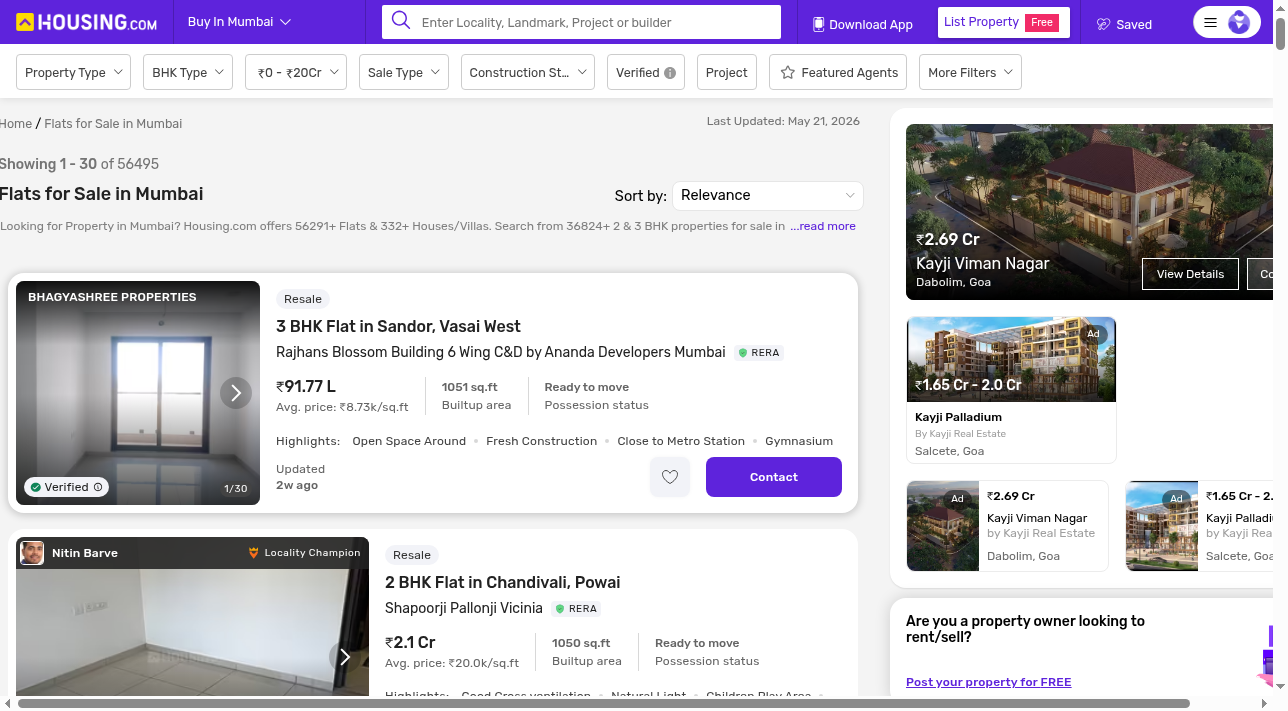
Task: Open Kayji Viman Nagar banner image
Action: 1089,212
